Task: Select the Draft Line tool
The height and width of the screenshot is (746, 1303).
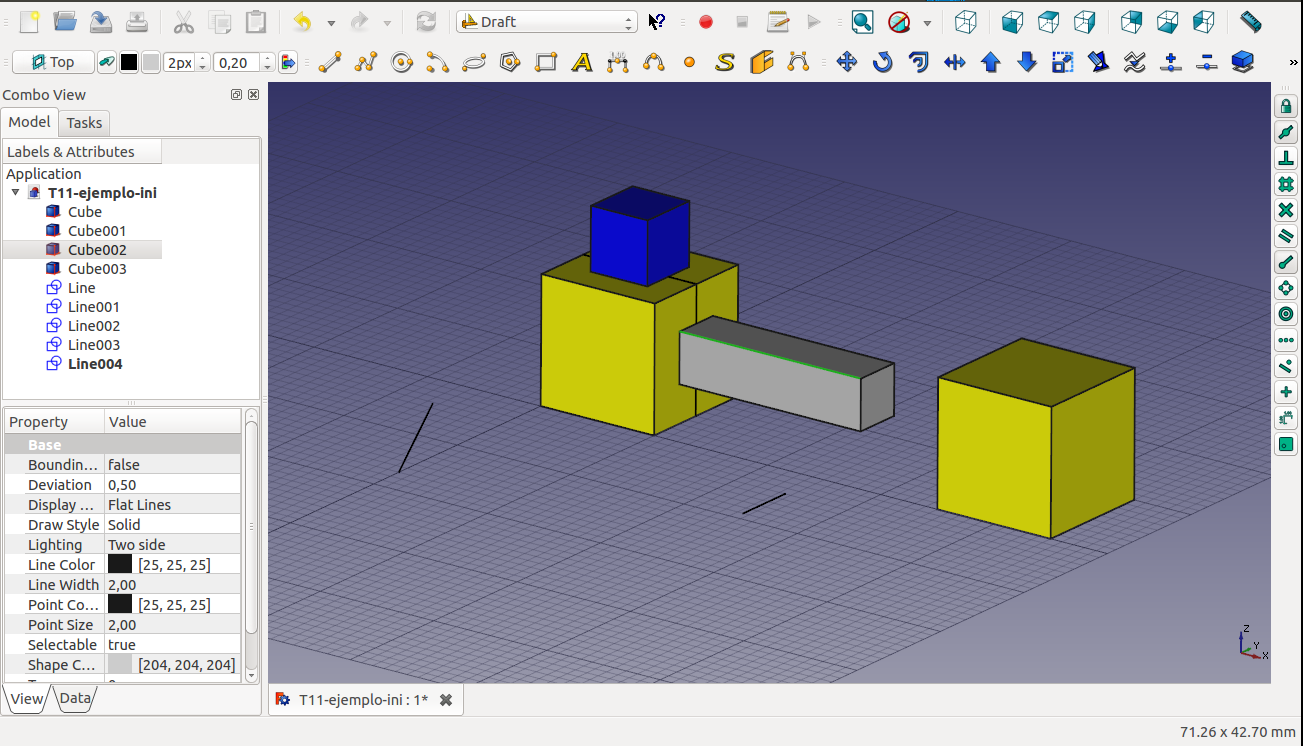Action: [330, 63]
